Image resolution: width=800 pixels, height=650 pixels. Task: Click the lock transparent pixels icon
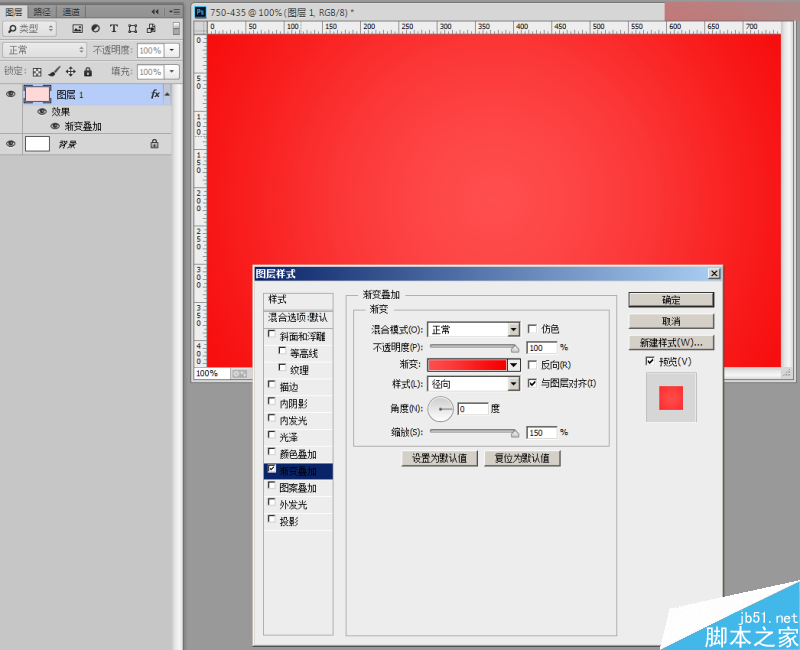[x=35, y=71]
